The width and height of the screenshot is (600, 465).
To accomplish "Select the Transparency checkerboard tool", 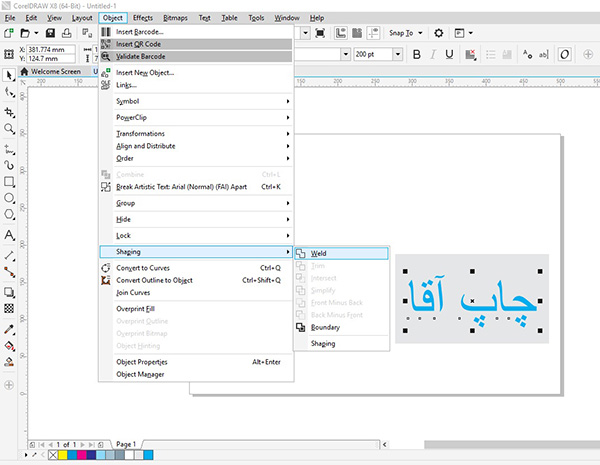I will [9, 308].
